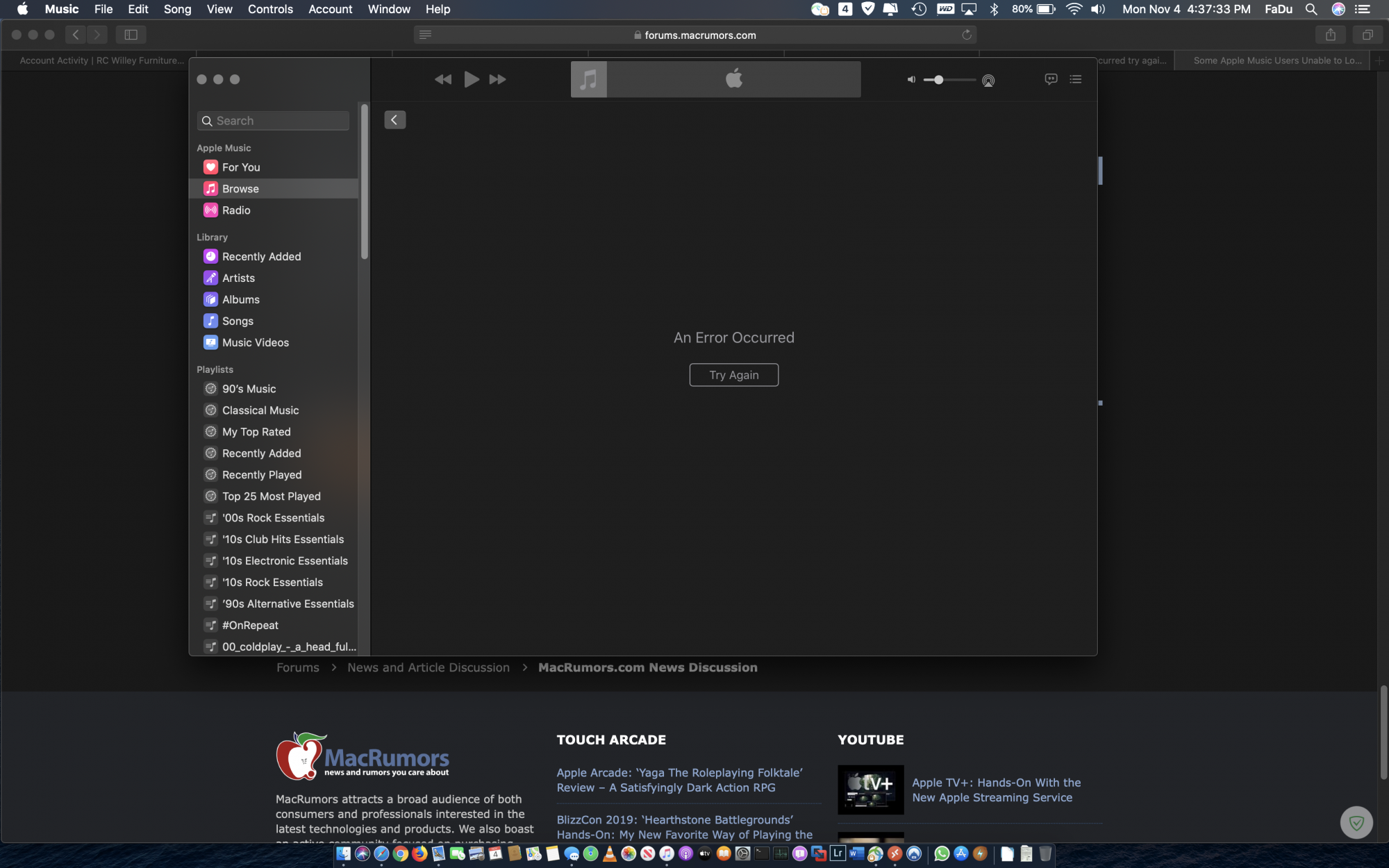
Task: Skip to the next track
Action: (497, 80)
